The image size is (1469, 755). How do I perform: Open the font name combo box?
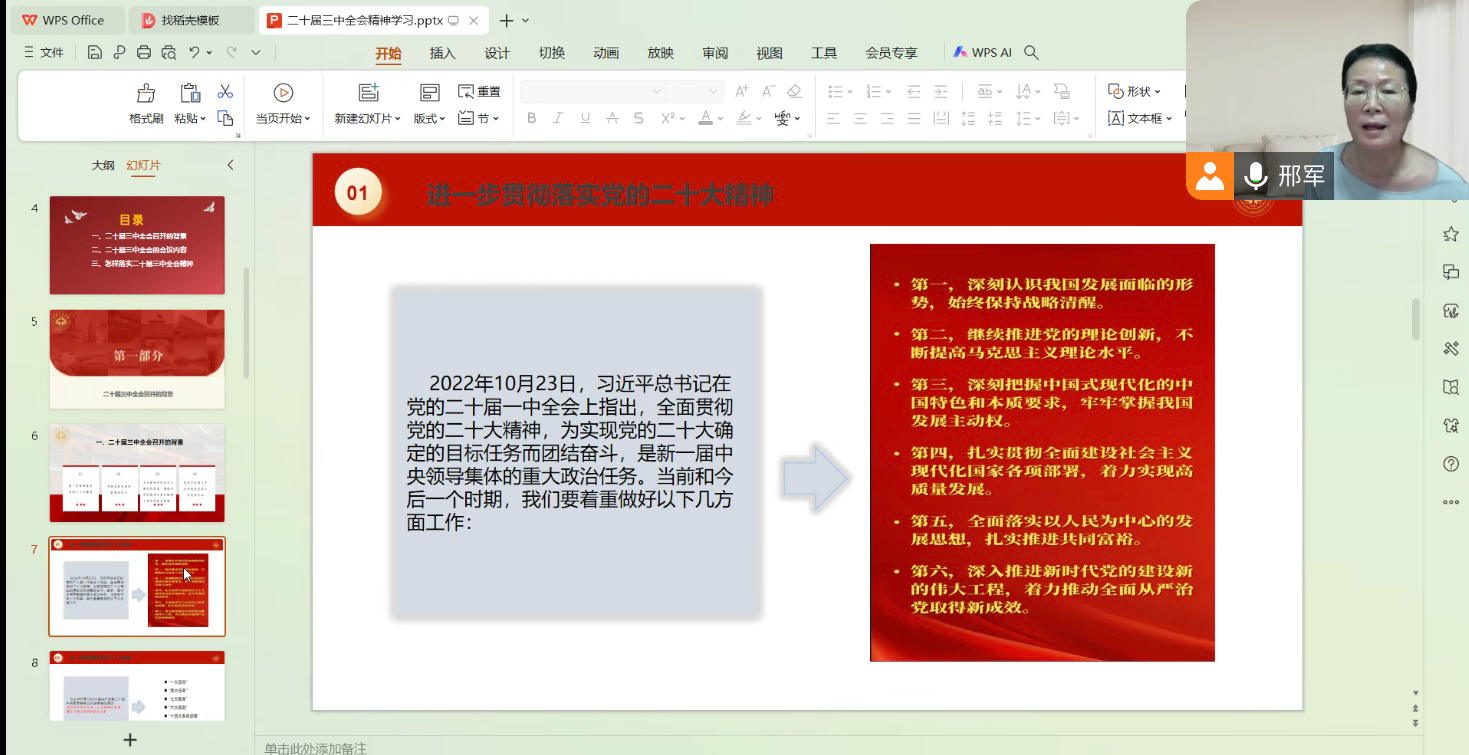pos(592,91)
